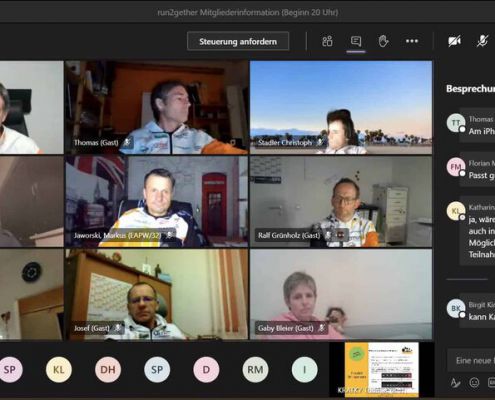
Task: Open the emoji picker in chat
Action: (474, 382)
